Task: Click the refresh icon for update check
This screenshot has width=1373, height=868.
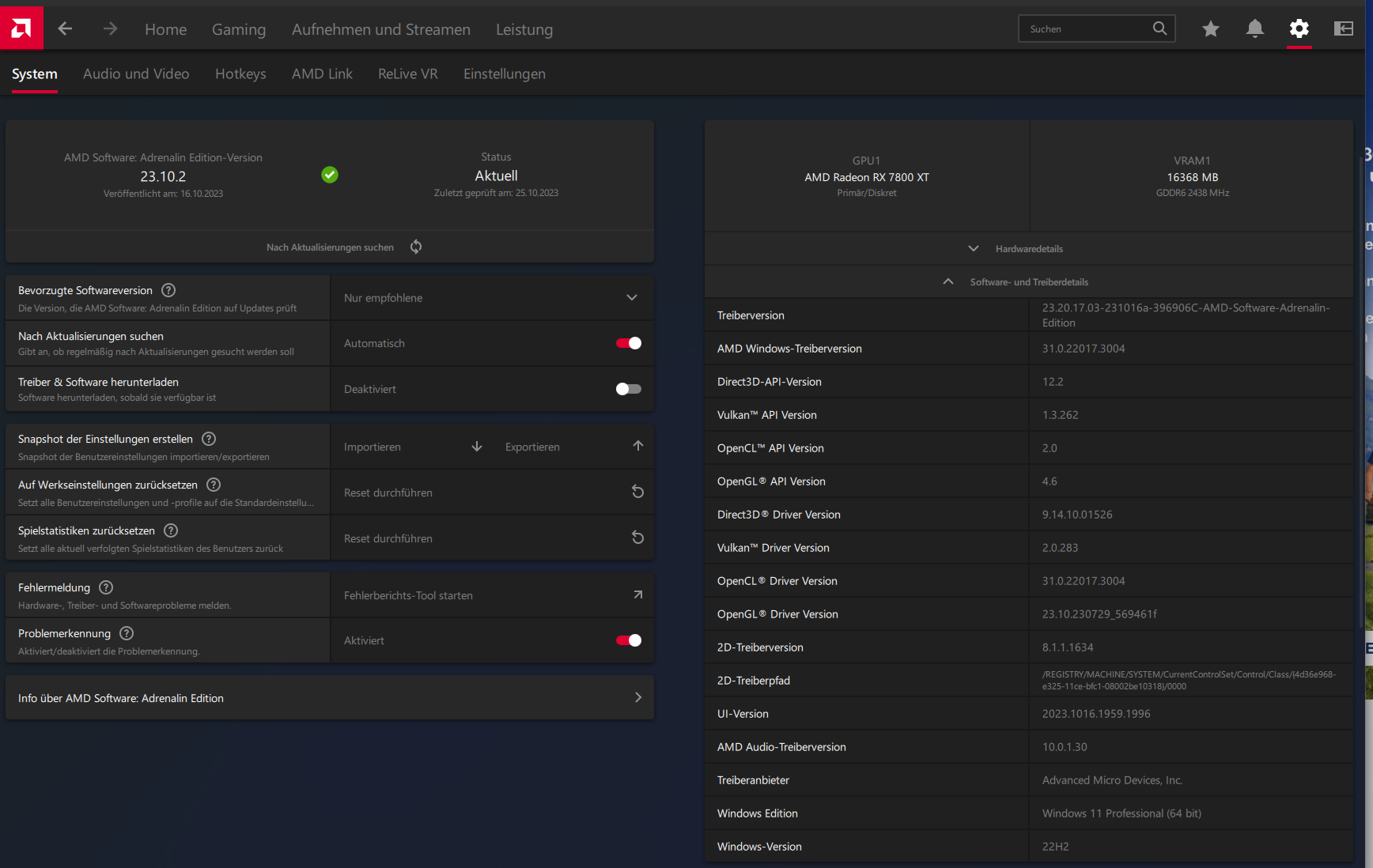Action: (x=416, y=247)
